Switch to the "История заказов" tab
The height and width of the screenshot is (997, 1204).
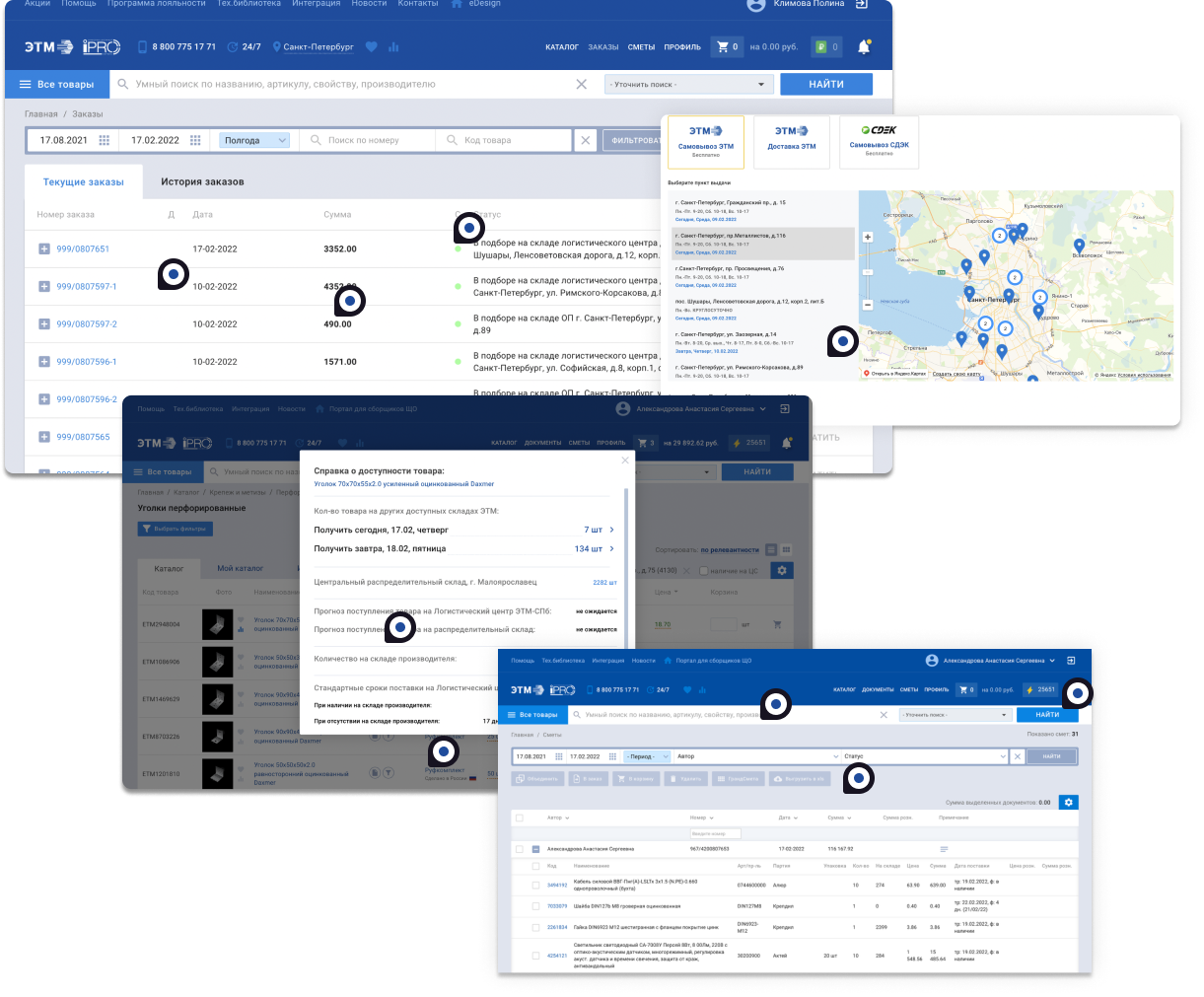click(201, 181)
